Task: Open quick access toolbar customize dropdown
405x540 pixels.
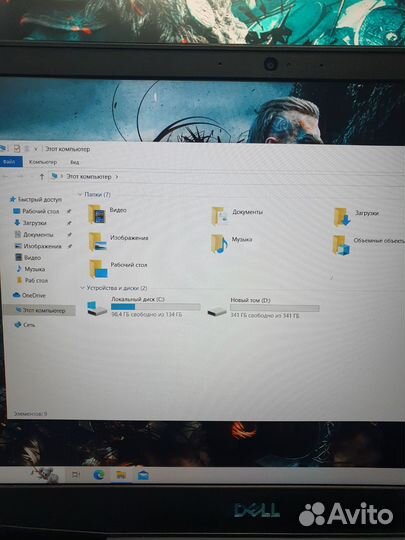Action: click(x=35, y=149)
